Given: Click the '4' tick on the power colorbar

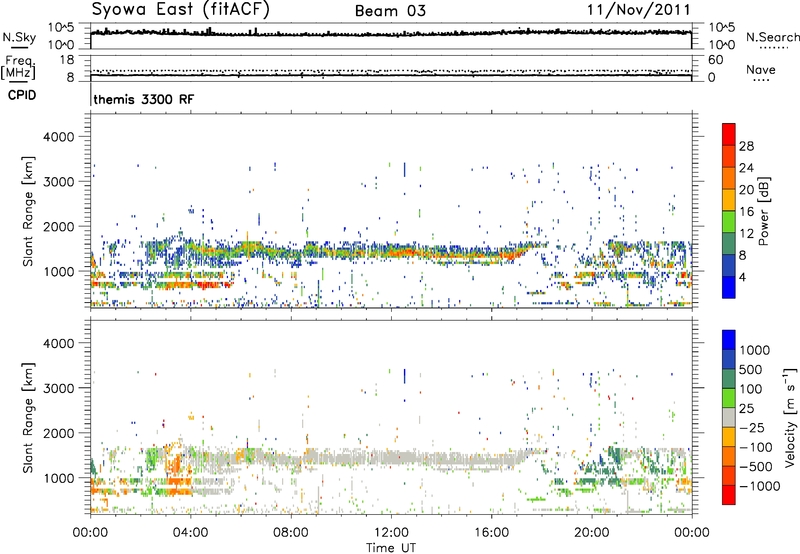Looking at the screenshot, I should point(742,277).
